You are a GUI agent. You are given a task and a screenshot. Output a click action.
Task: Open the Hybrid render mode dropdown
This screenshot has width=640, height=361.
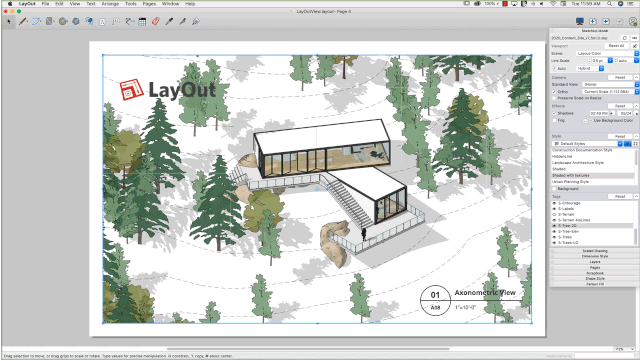pyautogui.click(x=590, y=69)
